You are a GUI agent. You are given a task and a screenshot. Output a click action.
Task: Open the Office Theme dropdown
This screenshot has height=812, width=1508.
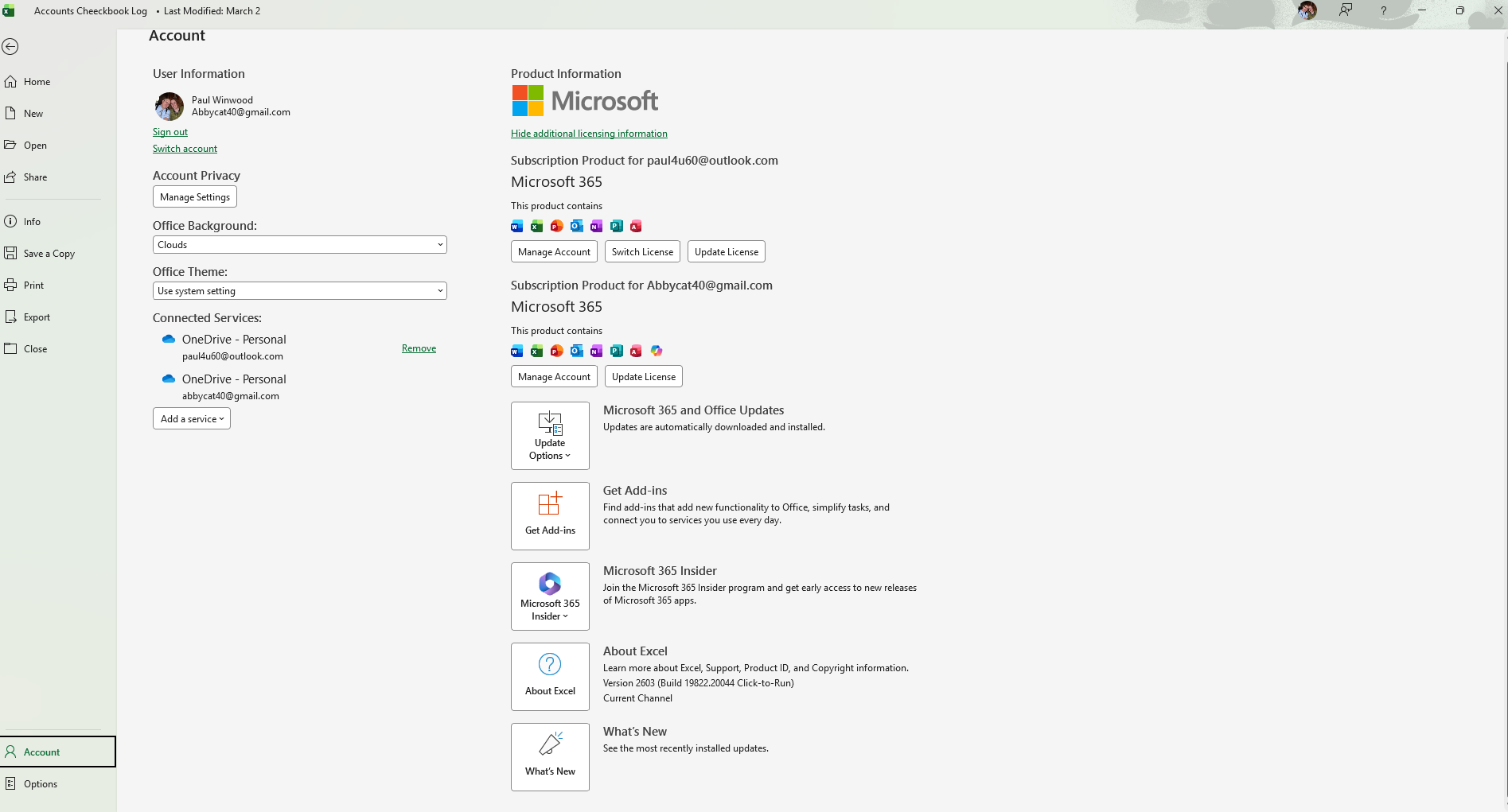[300, 291]
